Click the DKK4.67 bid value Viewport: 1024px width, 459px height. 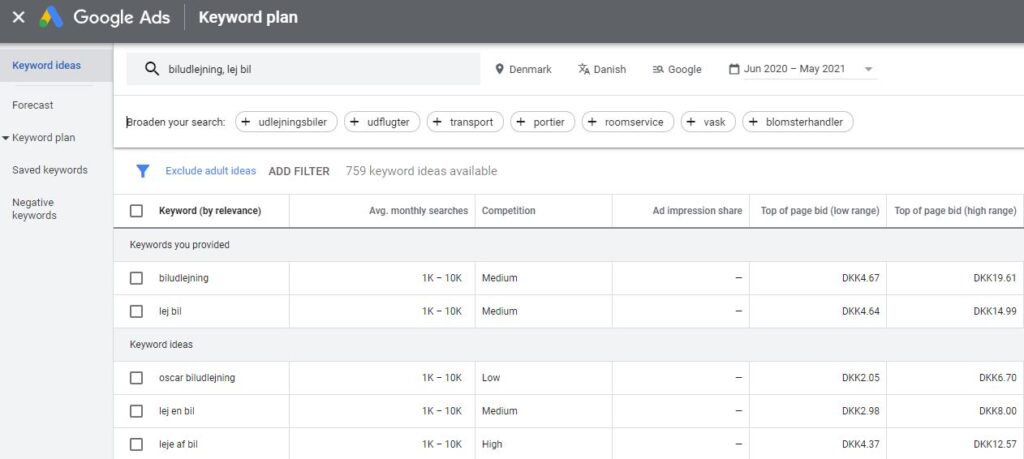tap(860, 278)
